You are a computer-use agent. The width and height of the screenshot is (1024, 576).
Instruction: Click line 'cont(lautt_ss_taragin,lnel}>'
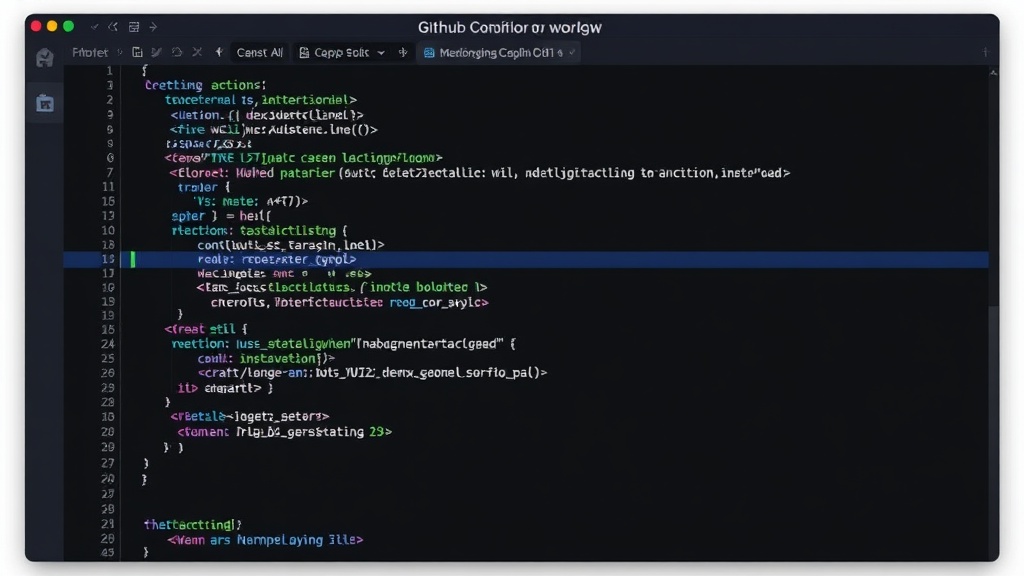291,245
